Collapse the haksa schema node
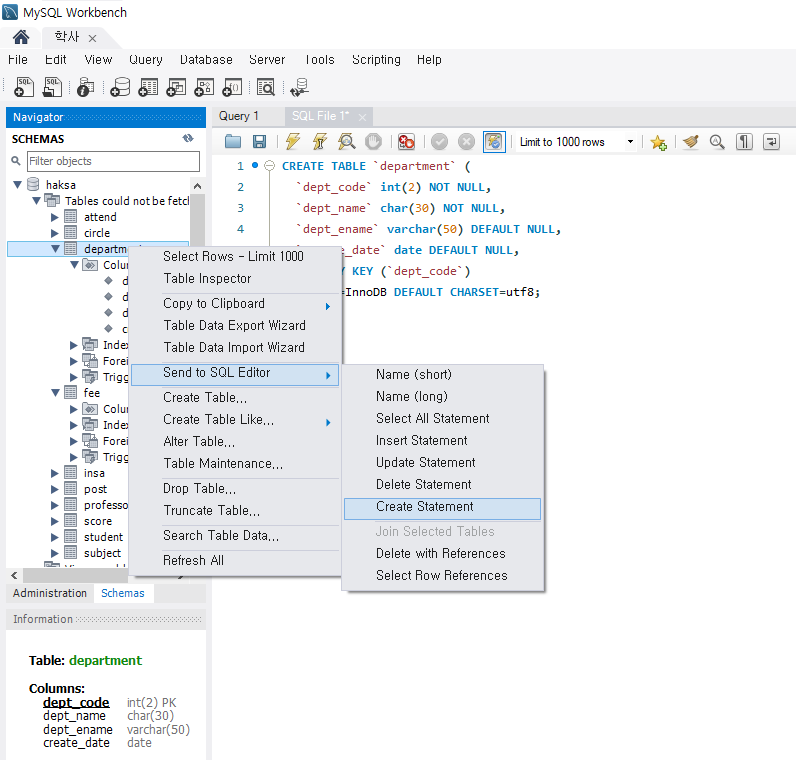The width and height of the screenshot is (796, 760). point(18,184)
